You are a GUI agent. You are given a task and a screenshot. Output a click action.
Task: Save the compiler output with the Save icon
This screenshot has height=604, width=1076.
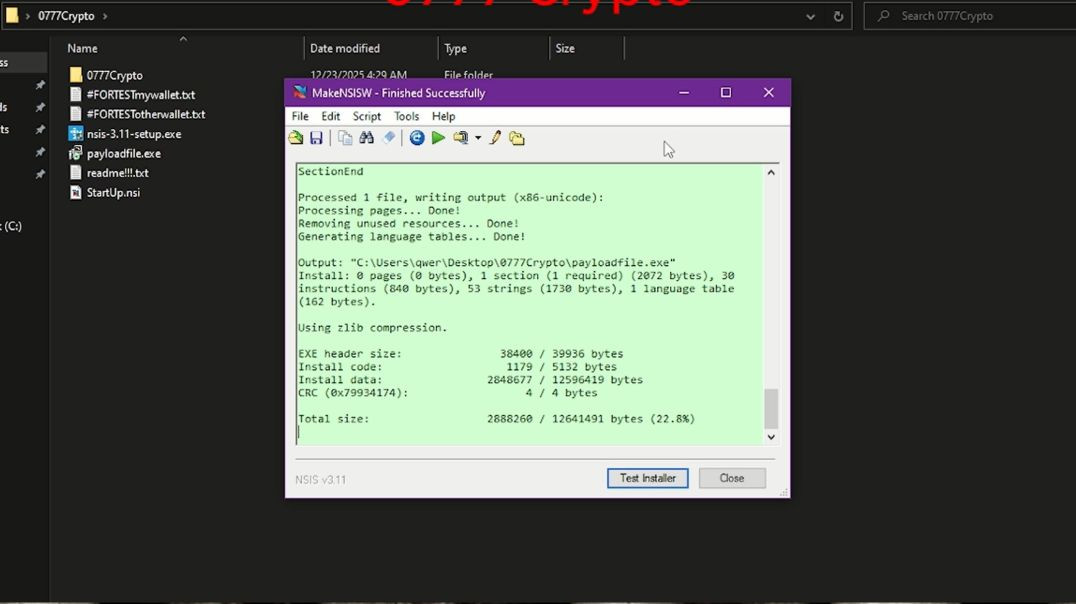point(318,138)
